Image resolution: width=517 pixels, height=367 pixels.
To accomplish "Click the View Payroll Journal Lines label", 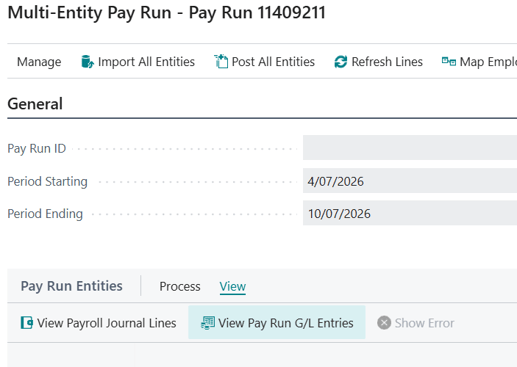I will coord(107,323).
